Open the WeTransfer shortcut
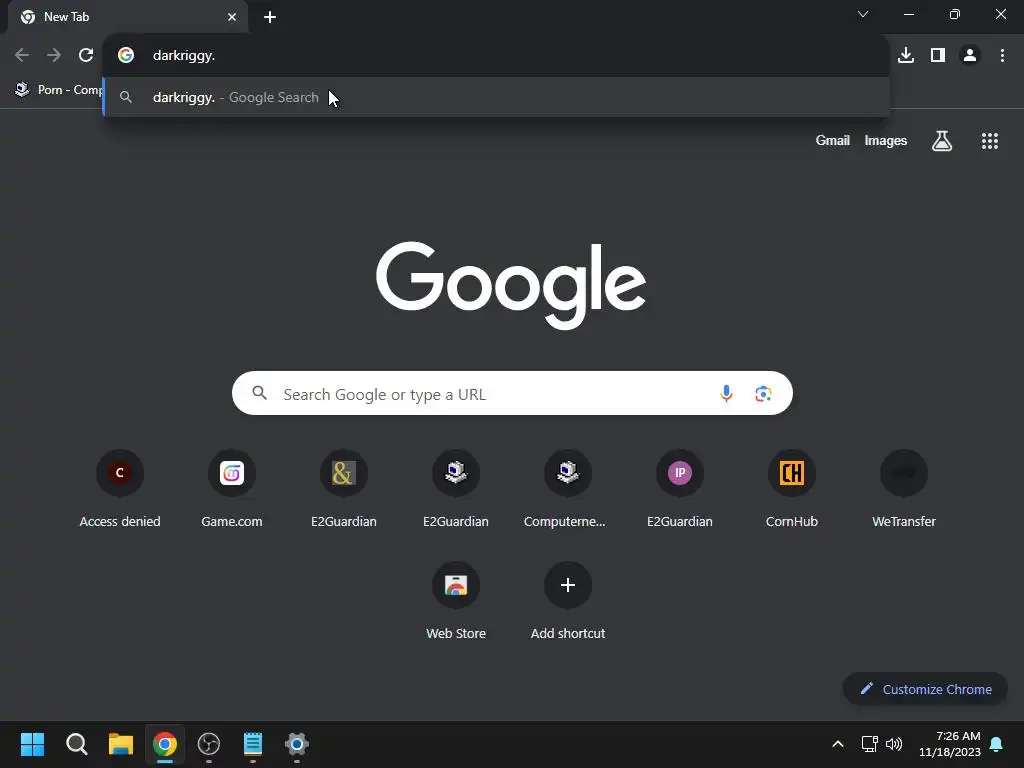The image size is (1024, 768). (x=904, y=488)
